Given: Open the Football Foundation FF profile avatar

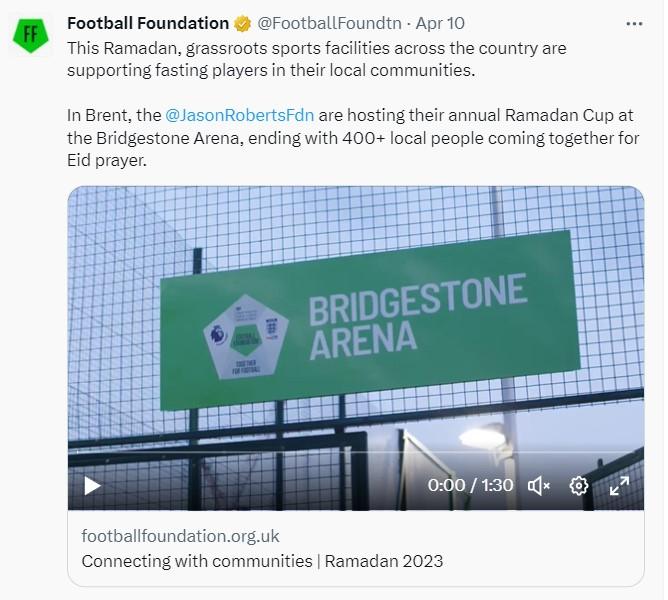Looking at the screenshot, I should (31, 34).
